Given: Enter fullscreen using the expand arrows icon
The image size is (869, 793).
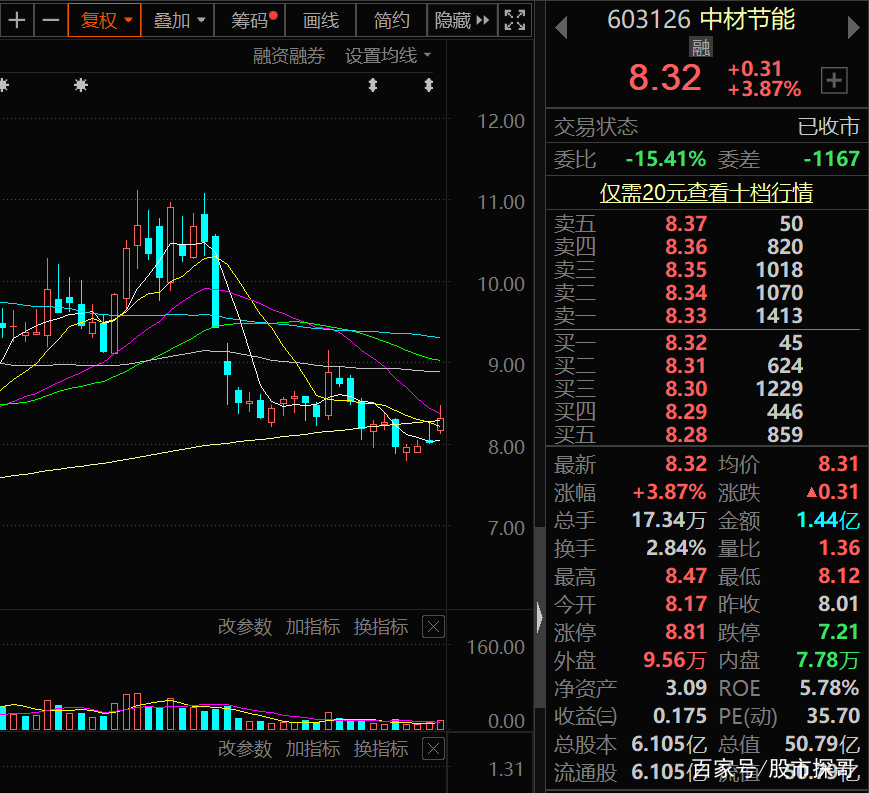Looking at the screenshot, I should pyautogui.click(x=514, y=20).
